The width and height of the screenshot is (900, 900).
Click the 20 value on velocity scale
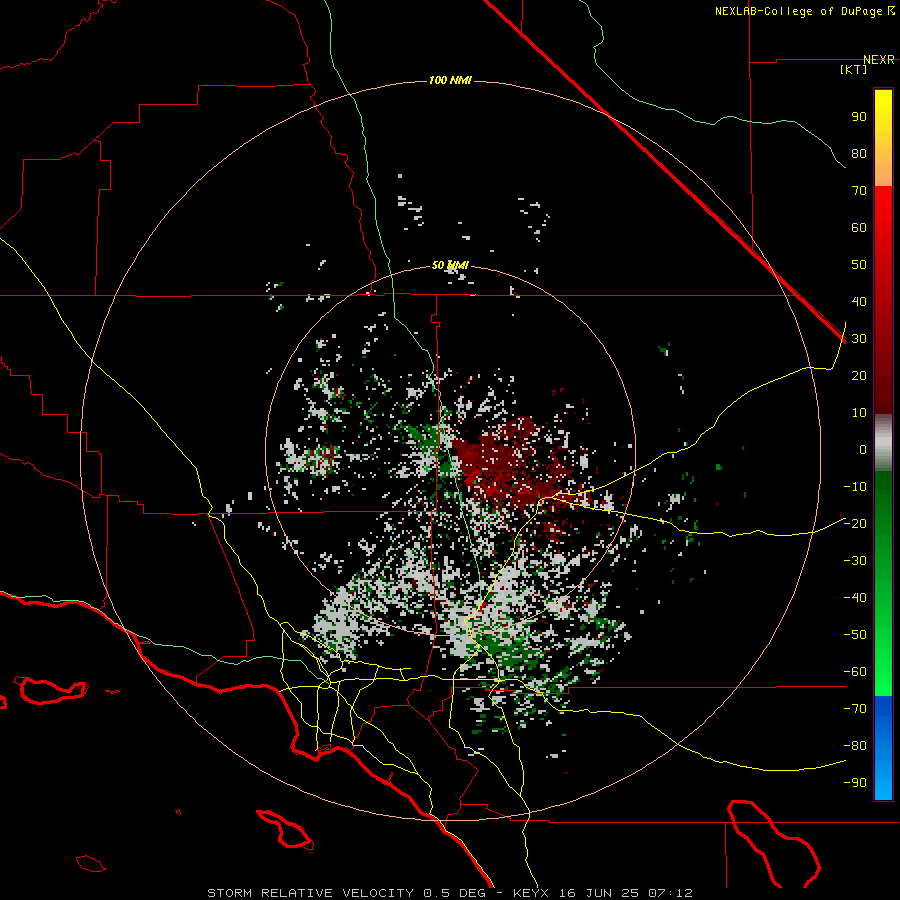859,376
